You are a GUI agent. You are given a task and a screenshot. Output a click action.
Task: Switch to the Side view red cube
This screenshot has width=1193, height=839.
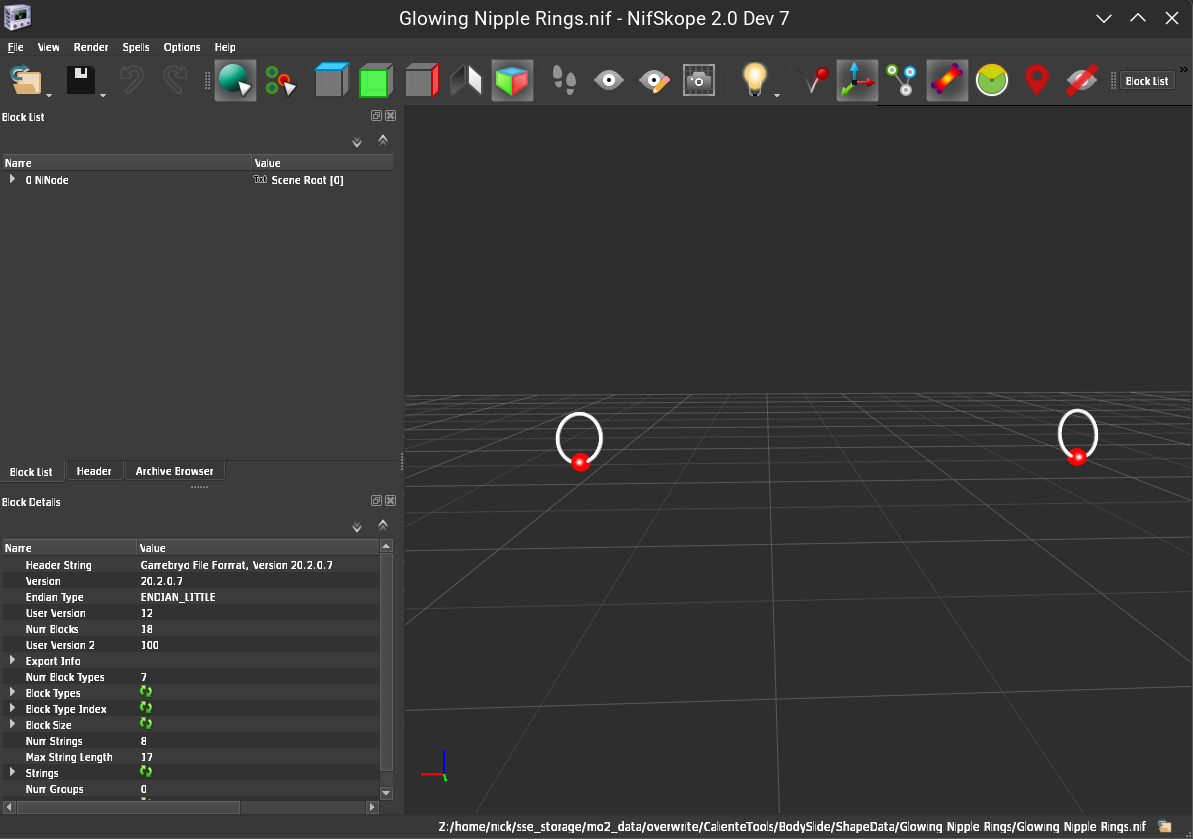tap(422, 80)
